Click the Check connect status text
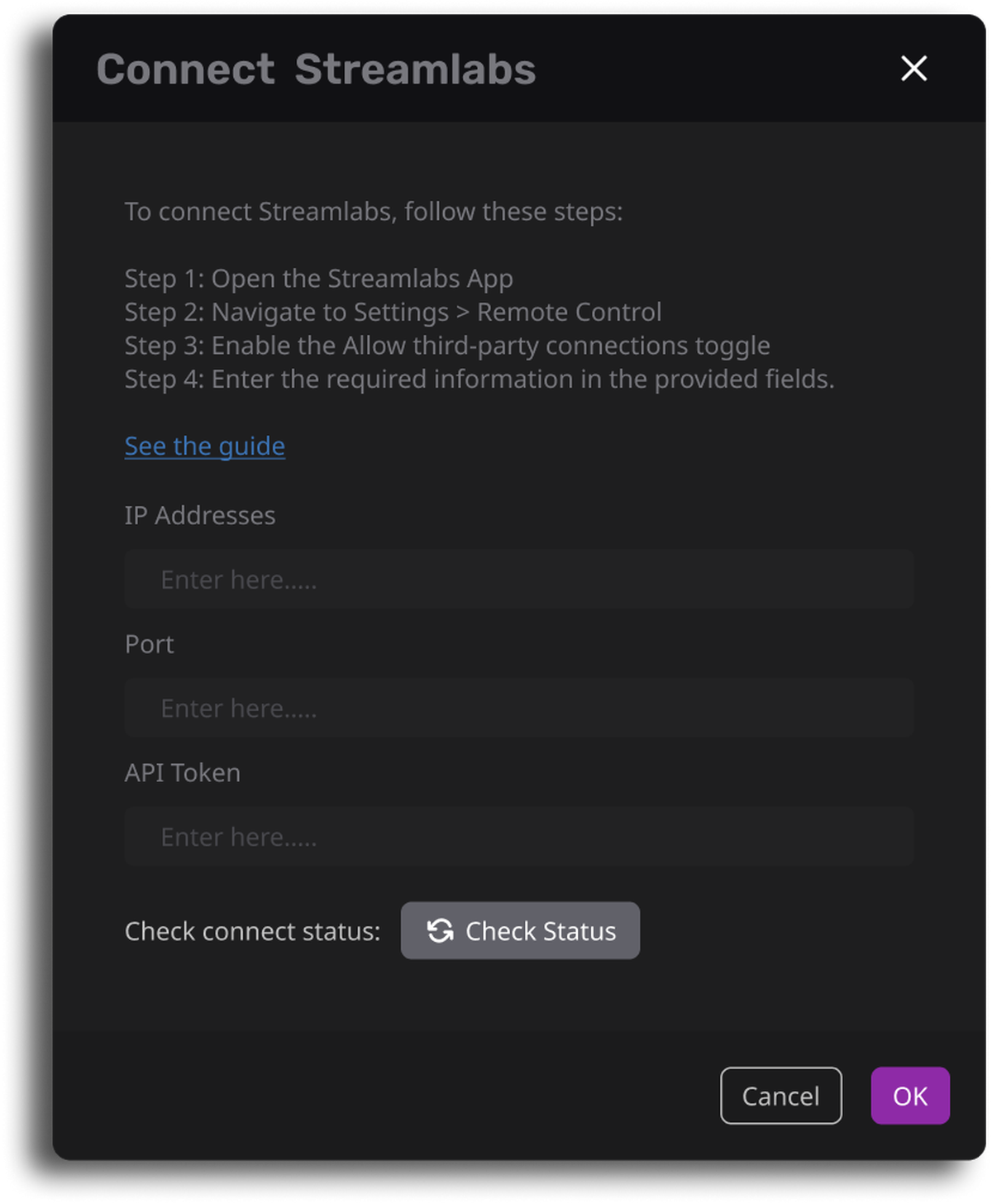Screen dimensions: 992x1204 252,931
